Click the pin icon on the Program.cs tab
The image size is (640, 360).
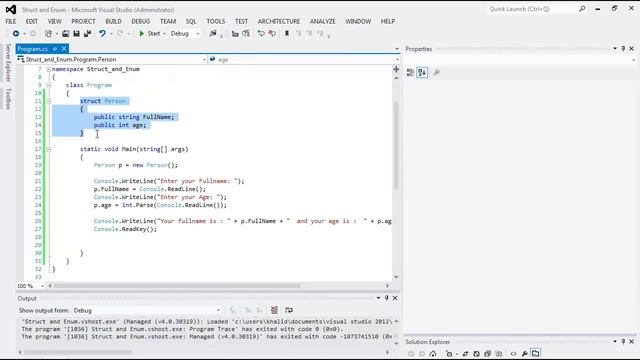click(x=55, y=49)
